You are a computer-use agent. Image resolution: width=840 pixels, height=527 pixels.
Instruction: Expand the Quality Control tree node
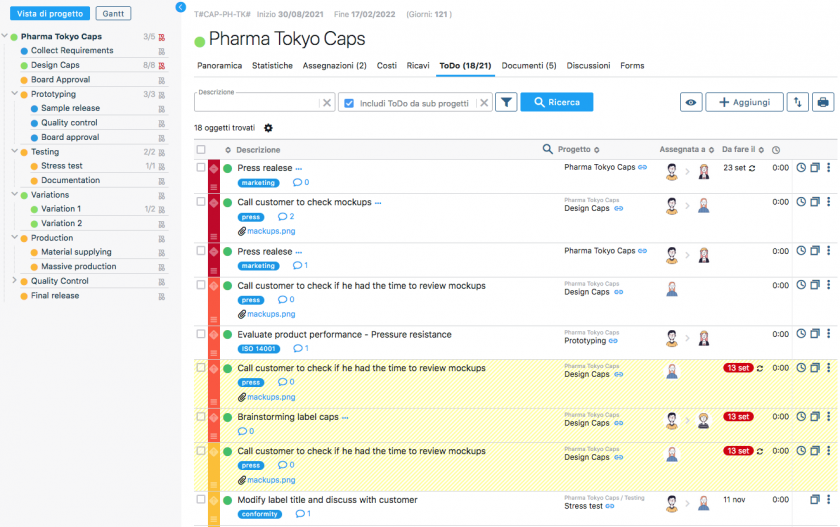[x=14, y=281]
